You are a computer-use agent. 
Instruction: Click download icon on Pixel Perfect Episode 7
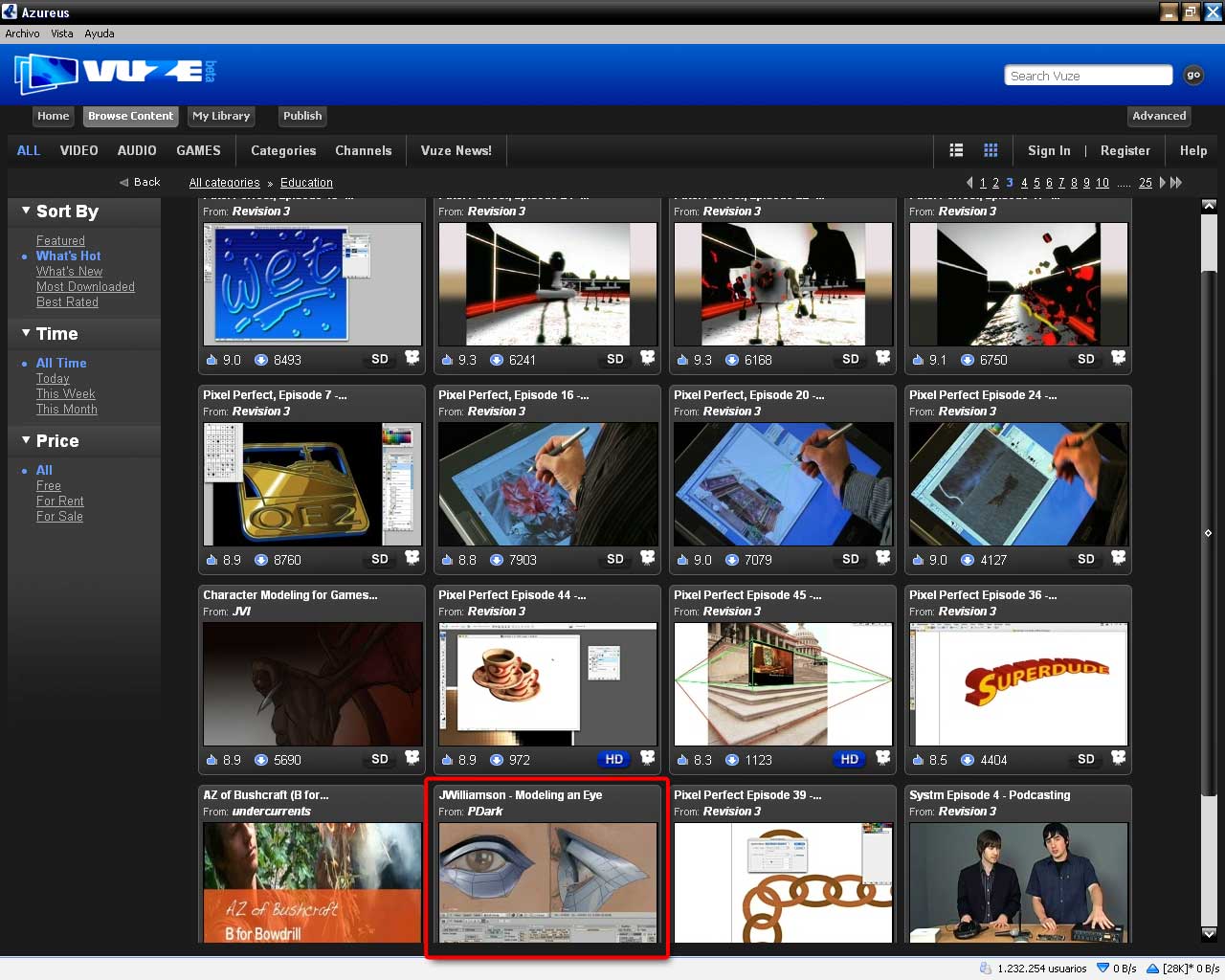point(261,560)
